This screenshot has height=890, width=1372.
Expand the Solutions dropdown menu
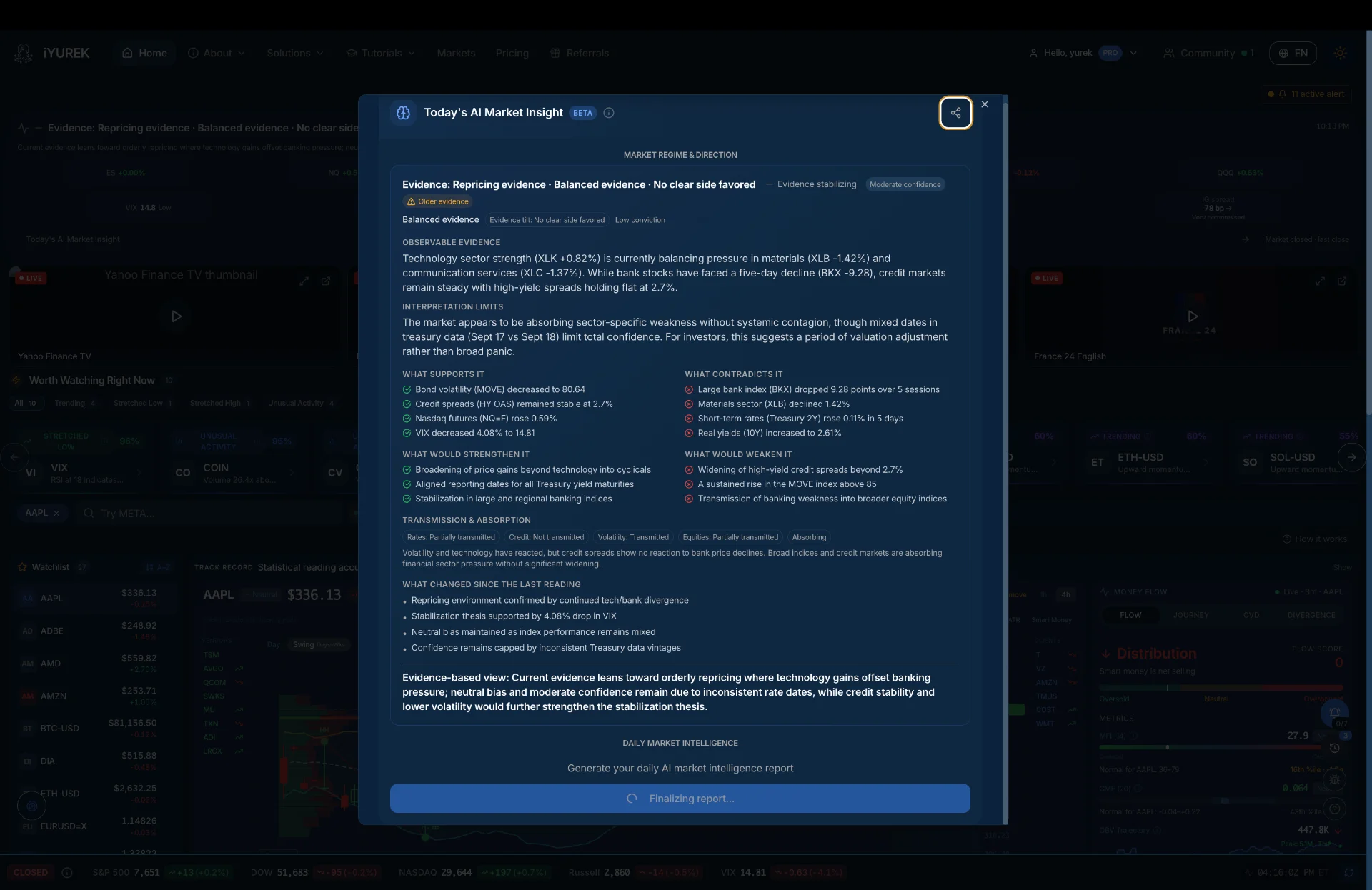tap(295, 53)
